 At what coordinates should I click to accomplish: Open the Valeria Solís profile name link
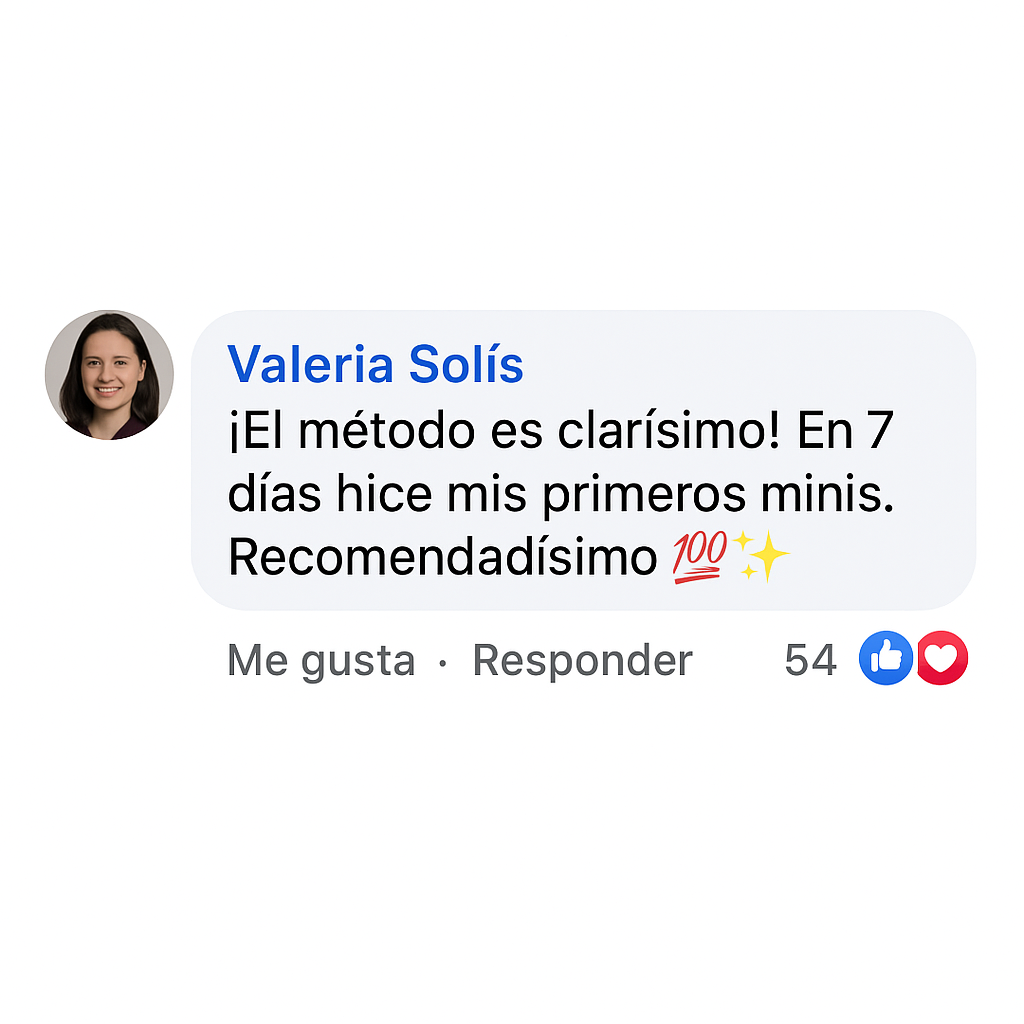click(375, 364)
